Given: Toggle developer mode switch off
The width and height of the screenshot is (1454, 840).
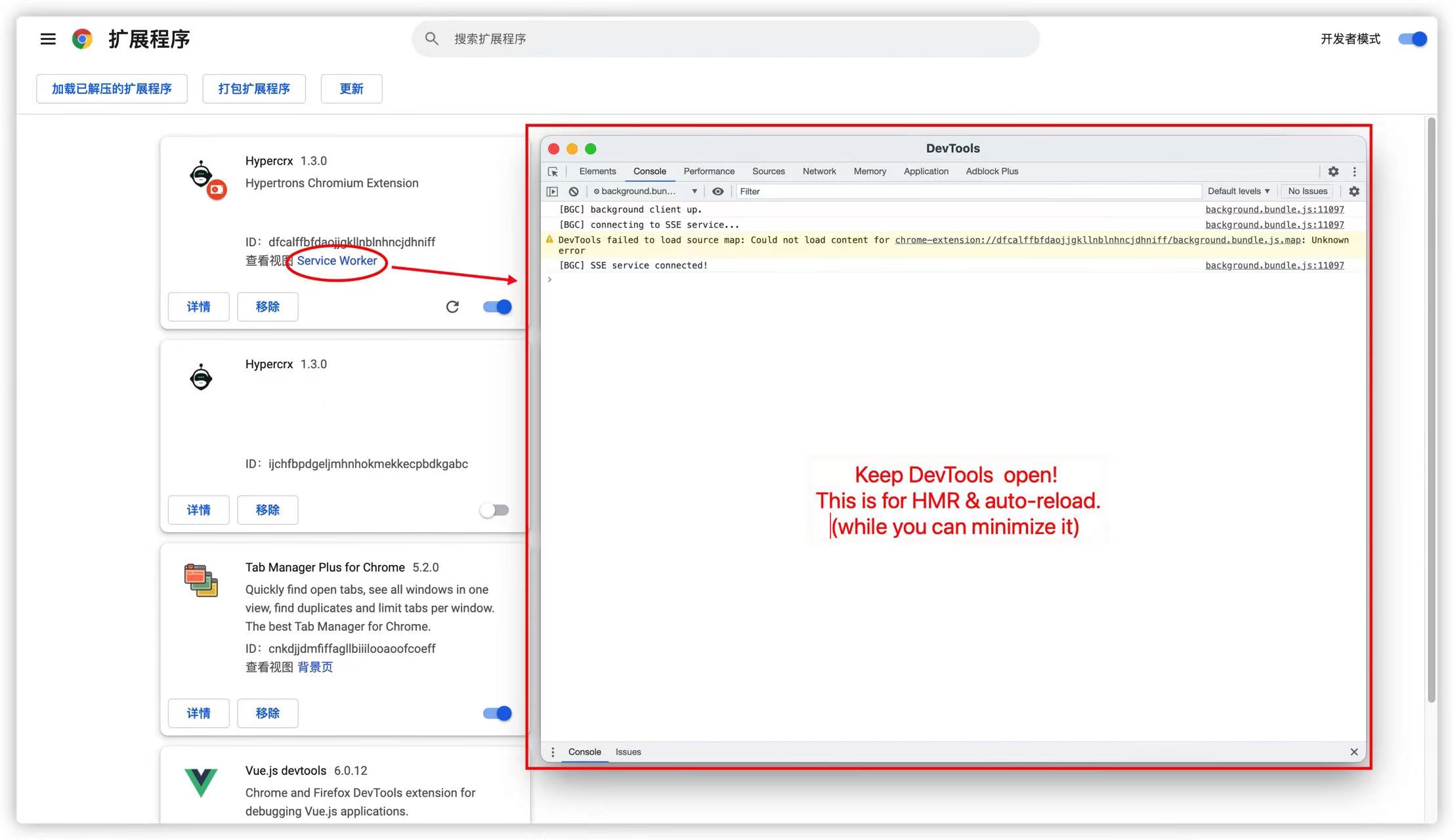Looking at the screenshot, I should coord(1412,39).
